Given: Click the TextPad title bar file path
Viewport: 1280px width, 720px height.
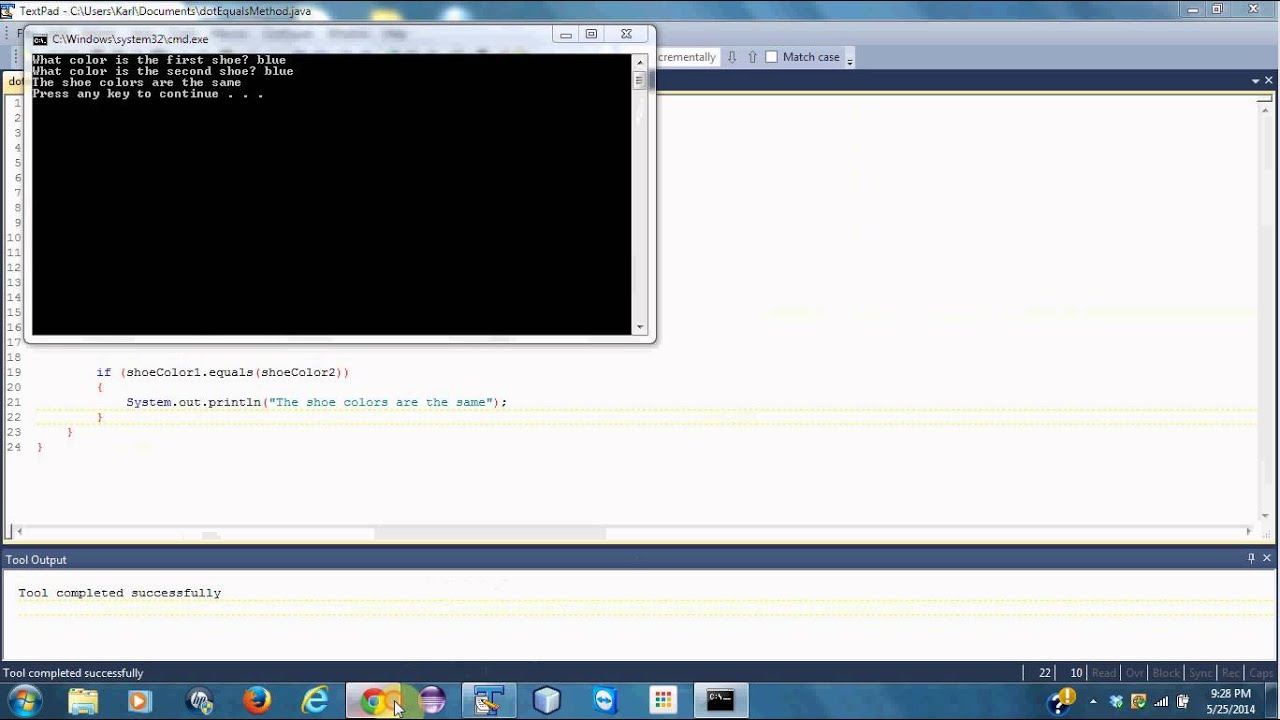Looking at the screenshot, I should [x=190, y=11].
